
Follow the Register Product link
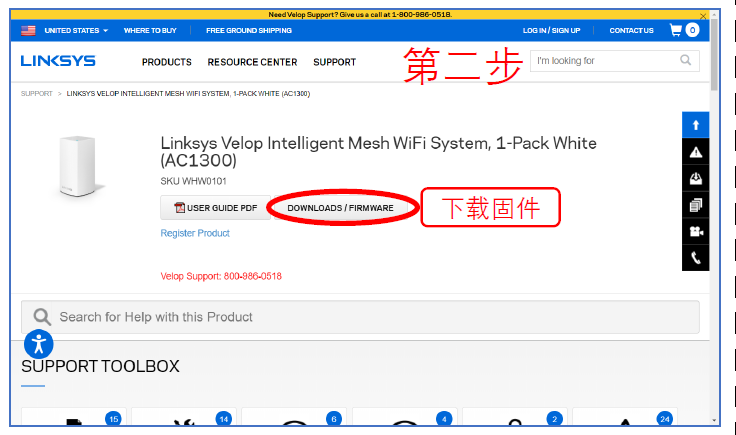[195, 233]
